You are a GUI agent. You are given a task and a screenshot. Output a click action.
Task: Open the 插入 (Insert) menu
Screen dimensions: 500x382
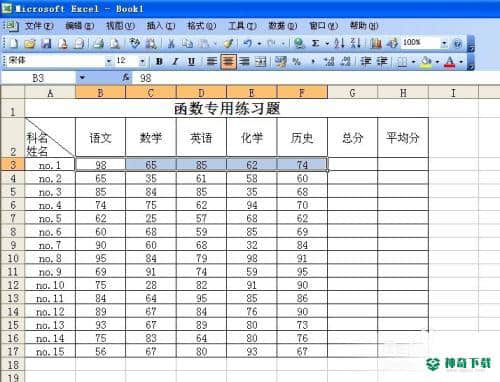pos(161,26)
